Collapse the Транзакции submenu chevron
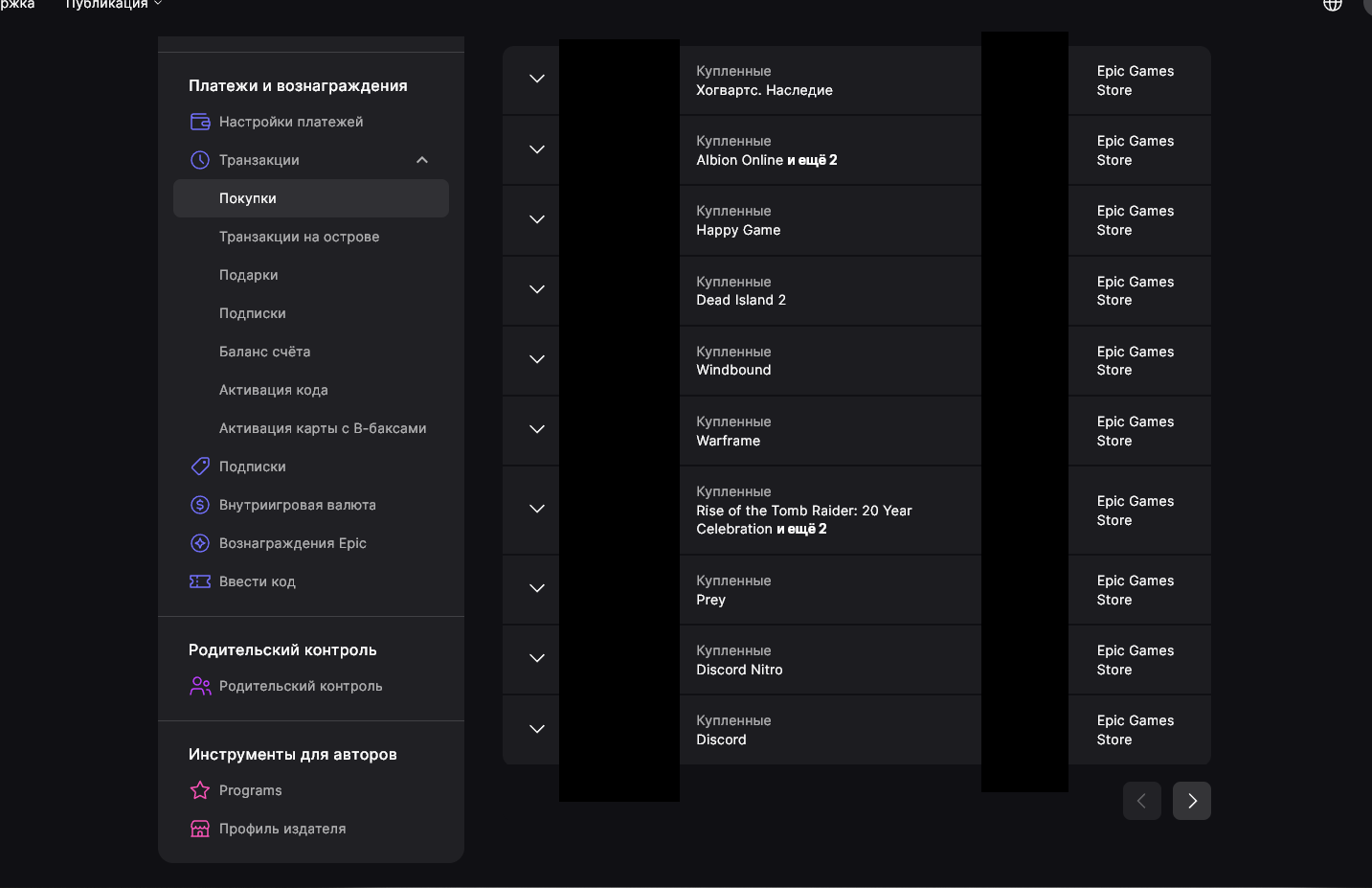 422,160
